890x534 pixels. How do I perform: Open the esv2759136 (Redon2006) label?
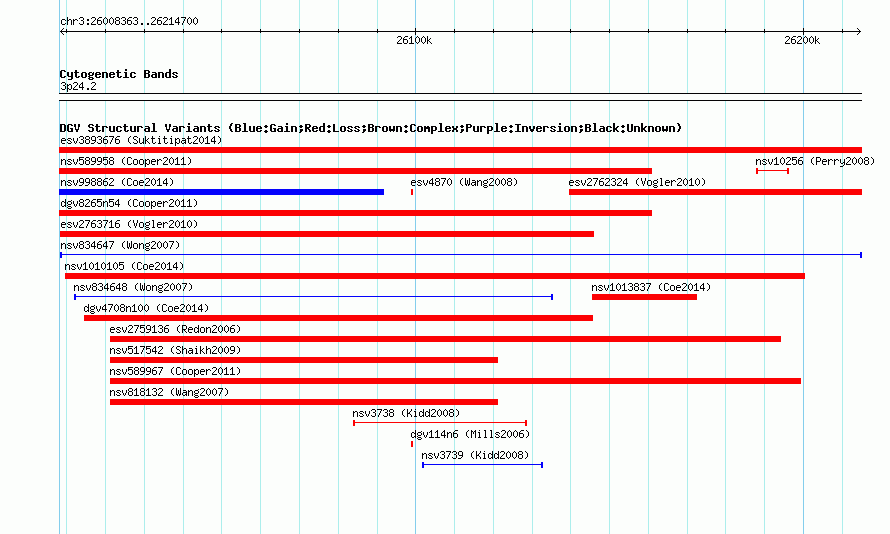click(175, 329)
